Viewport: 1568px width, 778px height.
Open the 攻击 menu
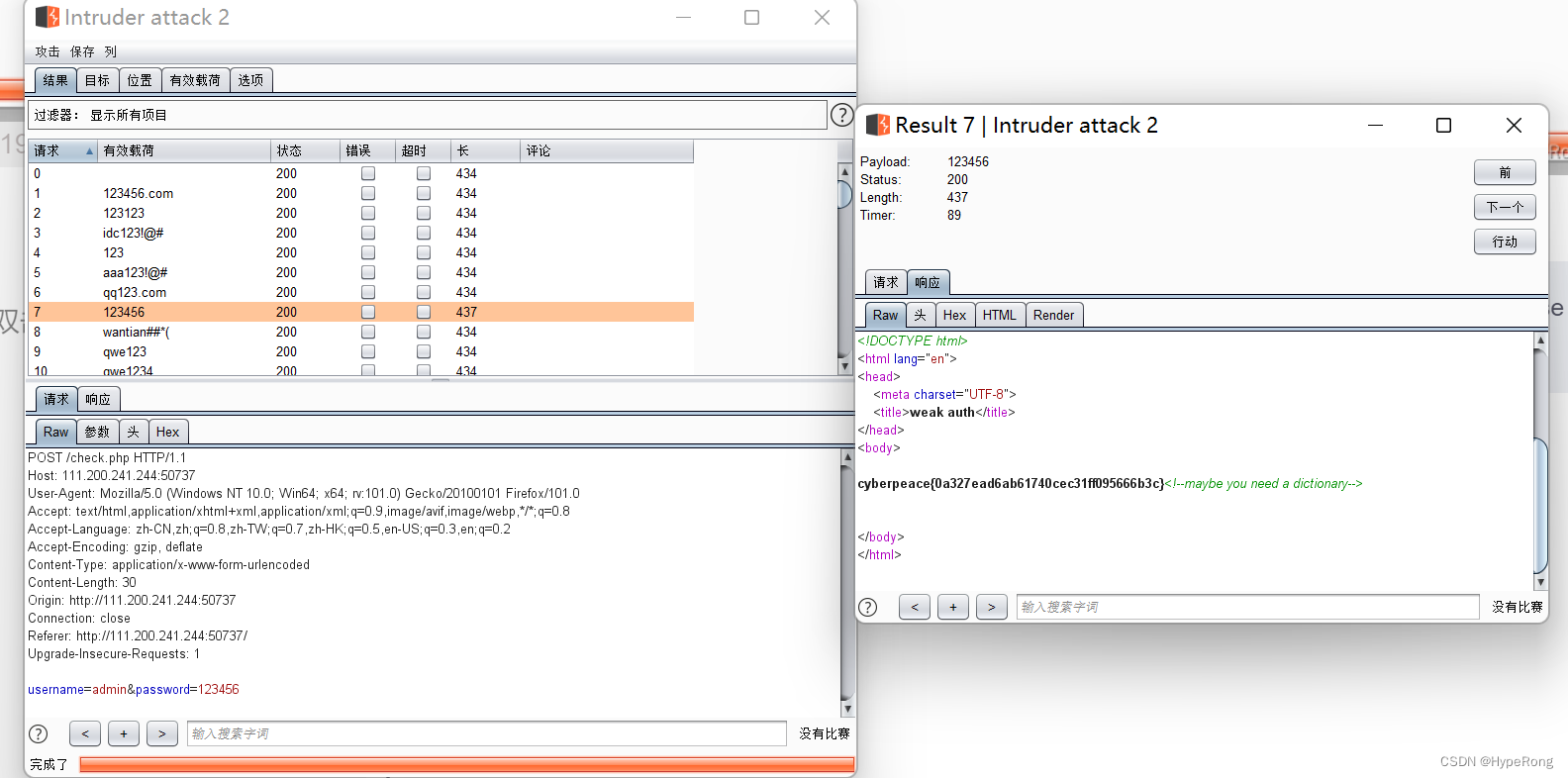click(48, 51)
